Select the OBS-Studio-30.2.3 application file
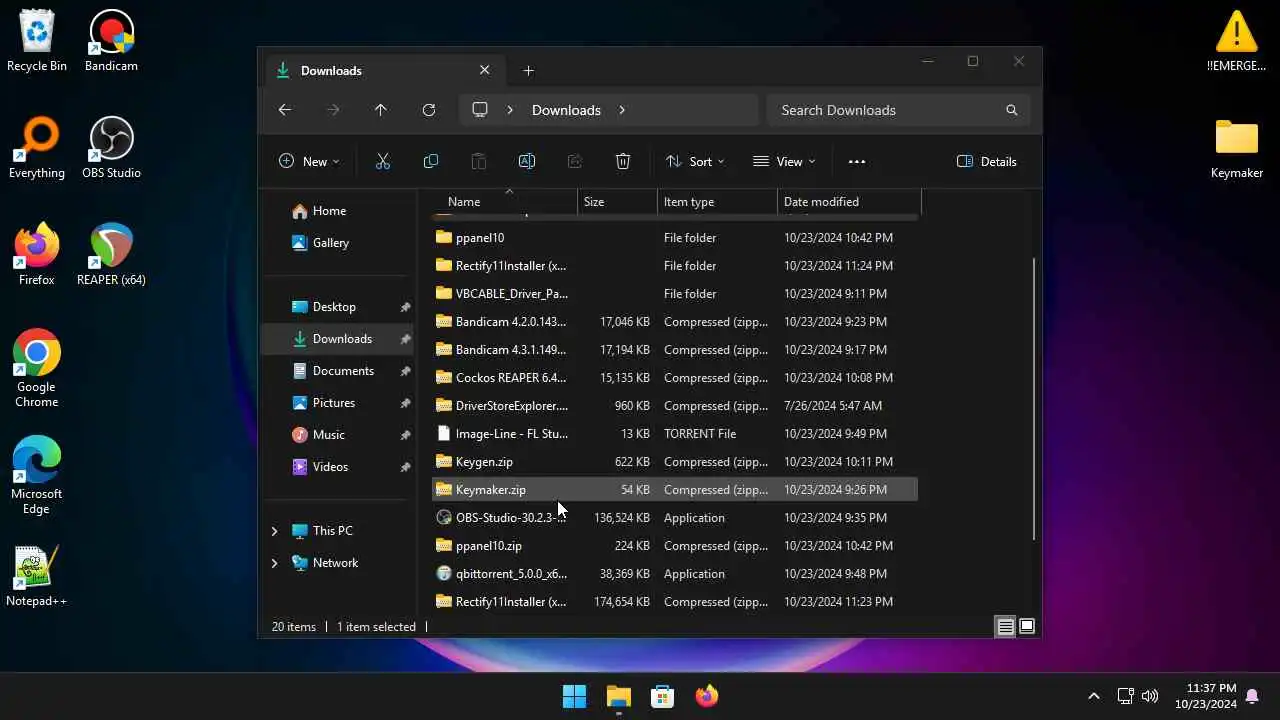The height and width of the screenshot is (720, 1280). [x=675, y=518]
